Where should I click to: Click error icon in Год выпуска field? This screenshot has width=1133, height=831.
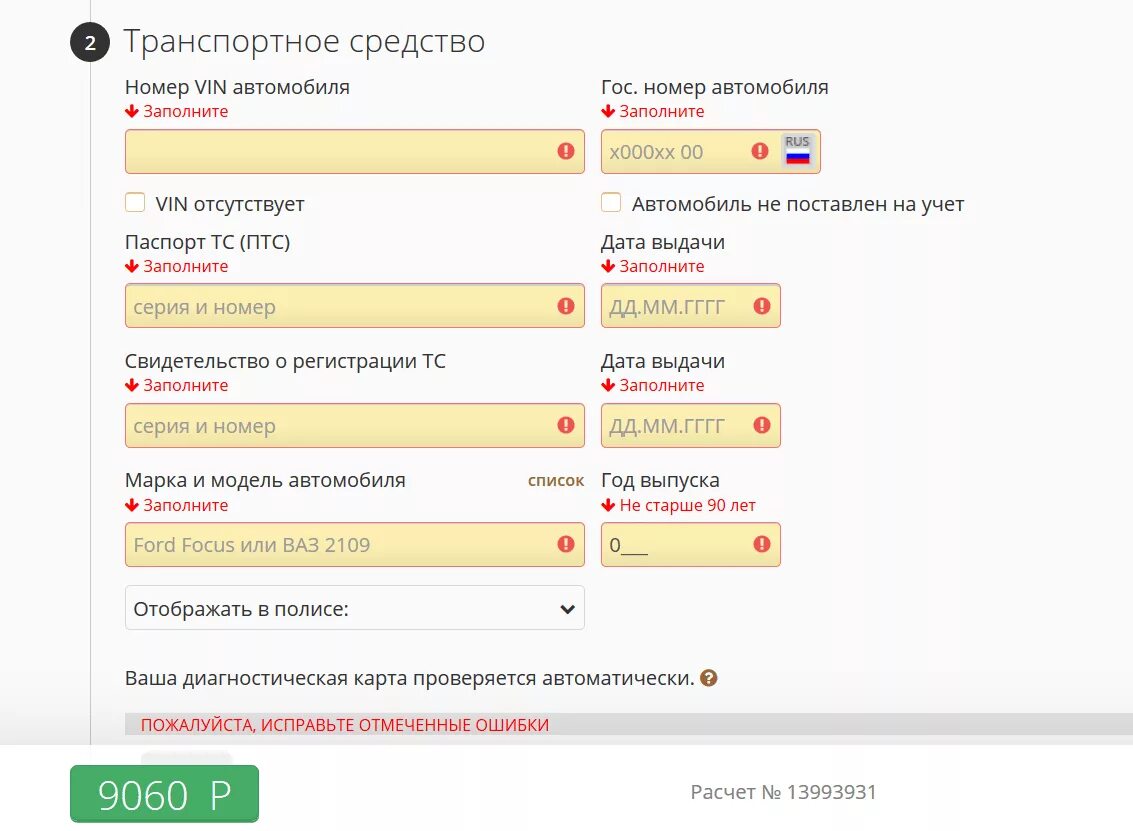tap(762, 544)
